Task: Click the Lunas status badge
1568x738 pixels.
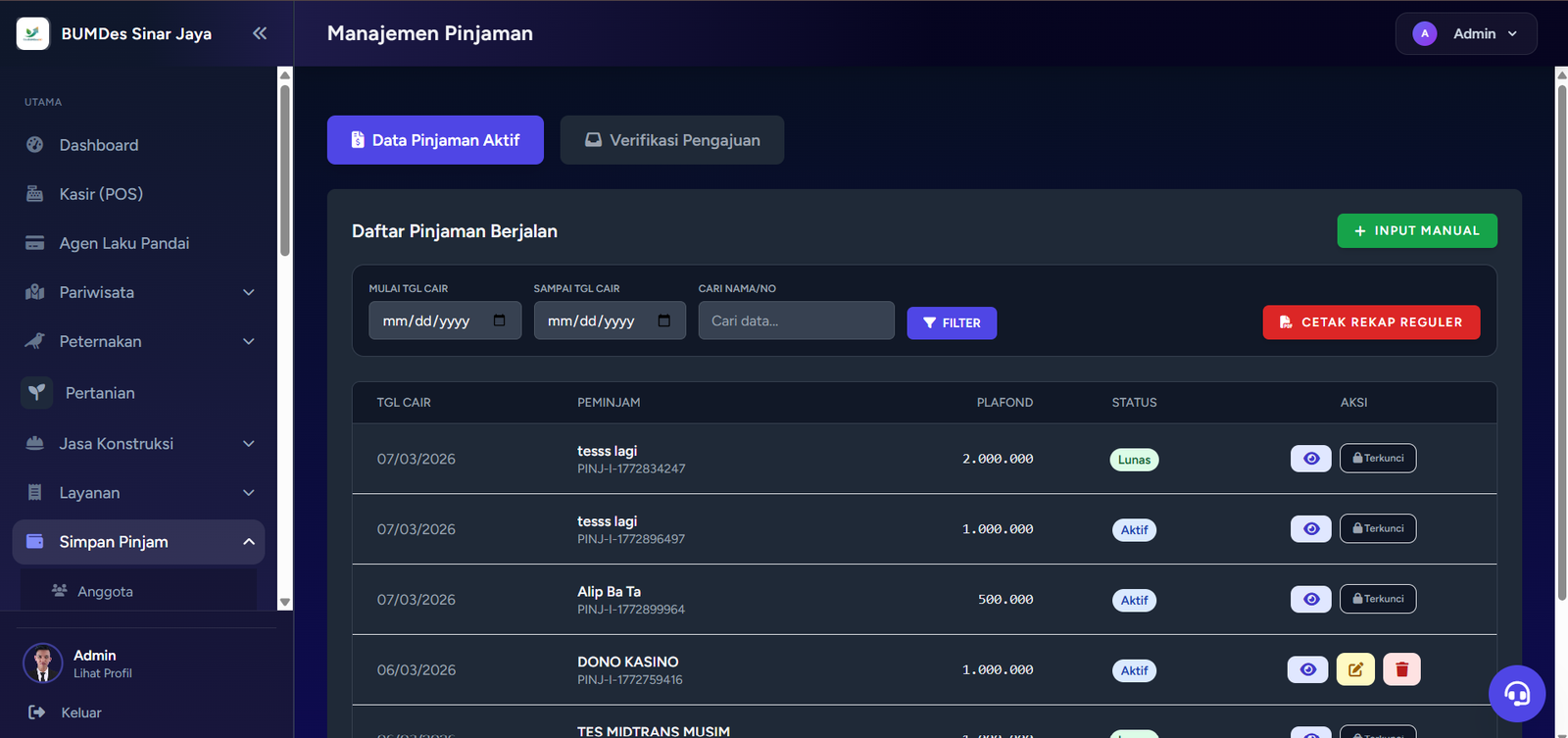Action: tap(1134, 460)
